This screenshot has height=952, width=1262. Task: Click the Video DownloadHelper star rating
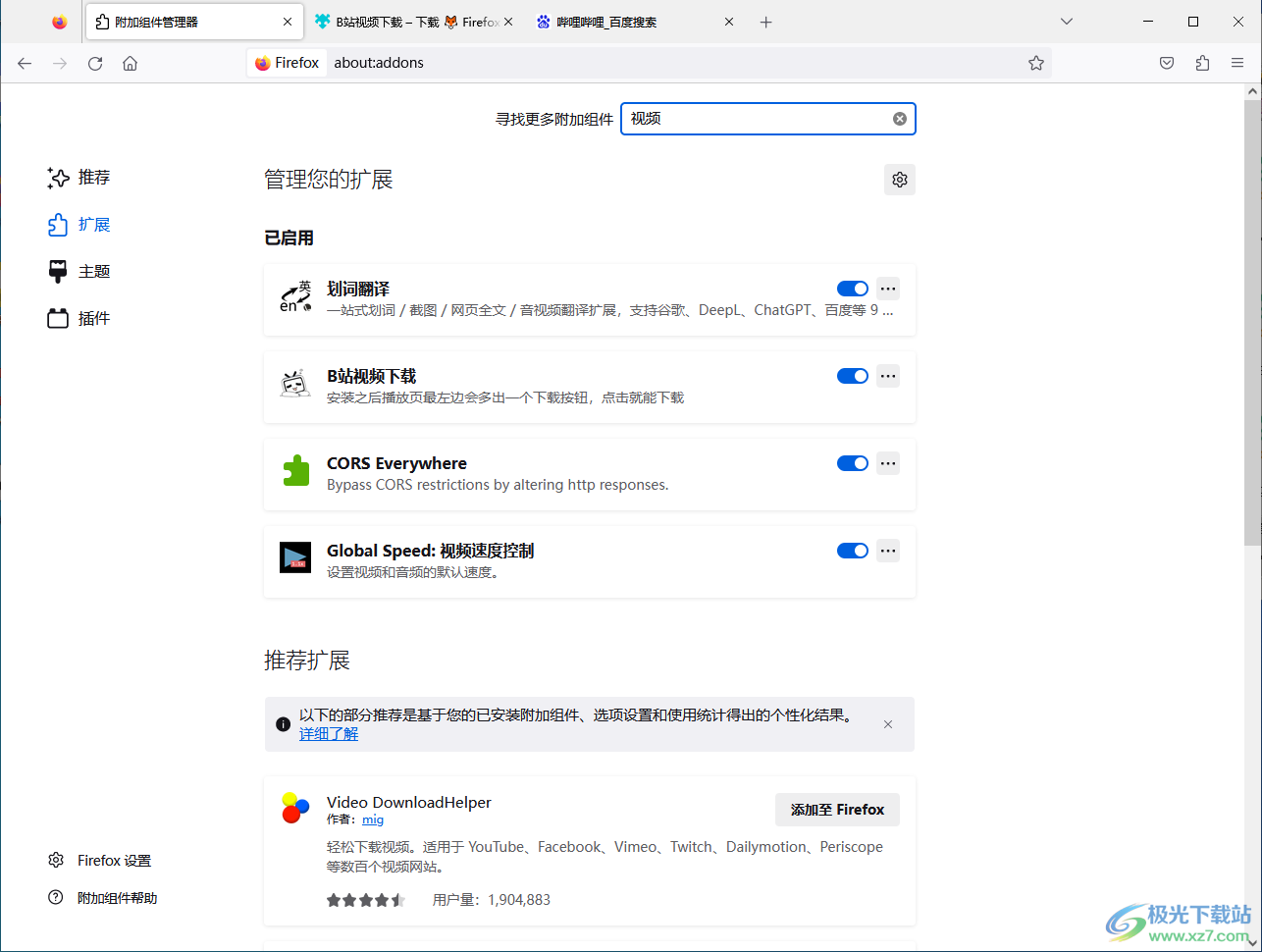tap(366, 900)
